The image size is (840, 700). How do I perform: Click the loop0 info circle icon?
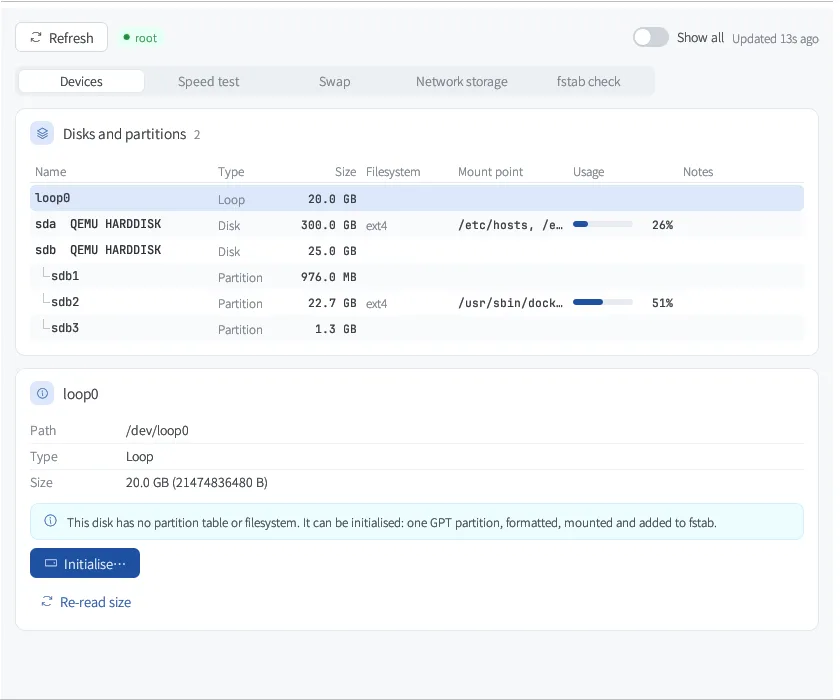click(42, 394)
